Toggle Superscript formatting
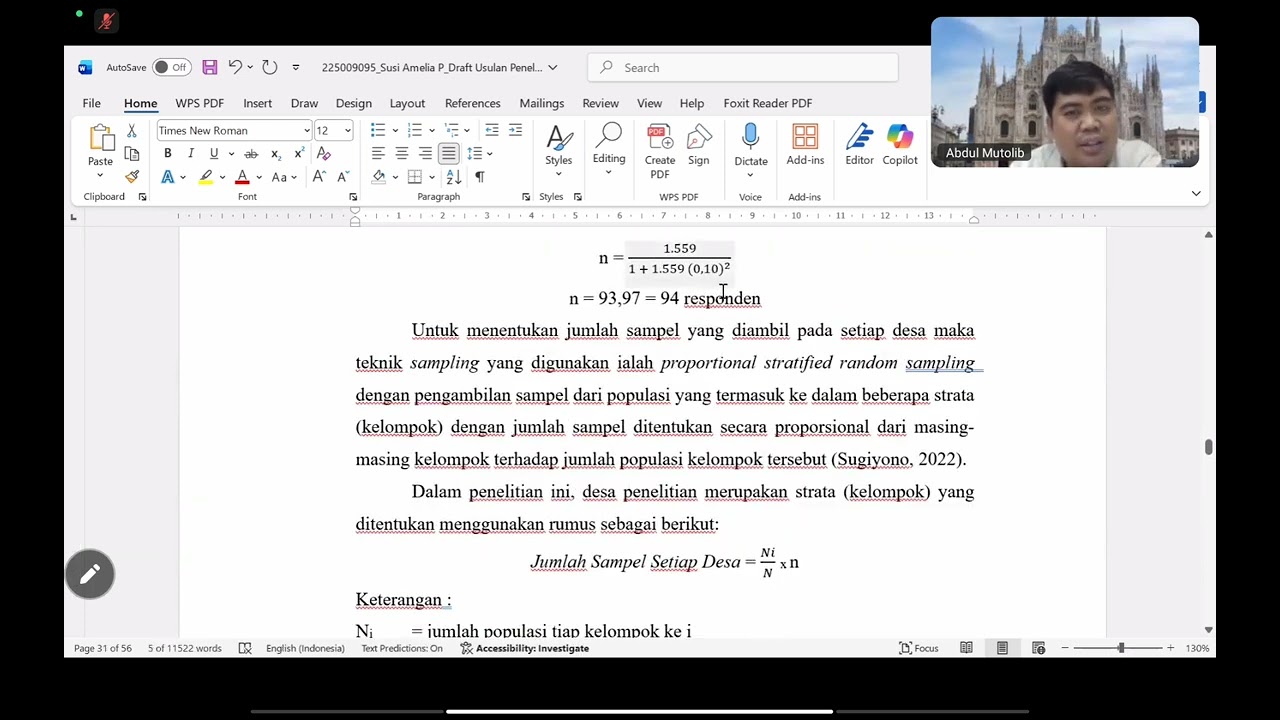The image size is (1280, 720). pyautogui.click(x=298, y=154)
